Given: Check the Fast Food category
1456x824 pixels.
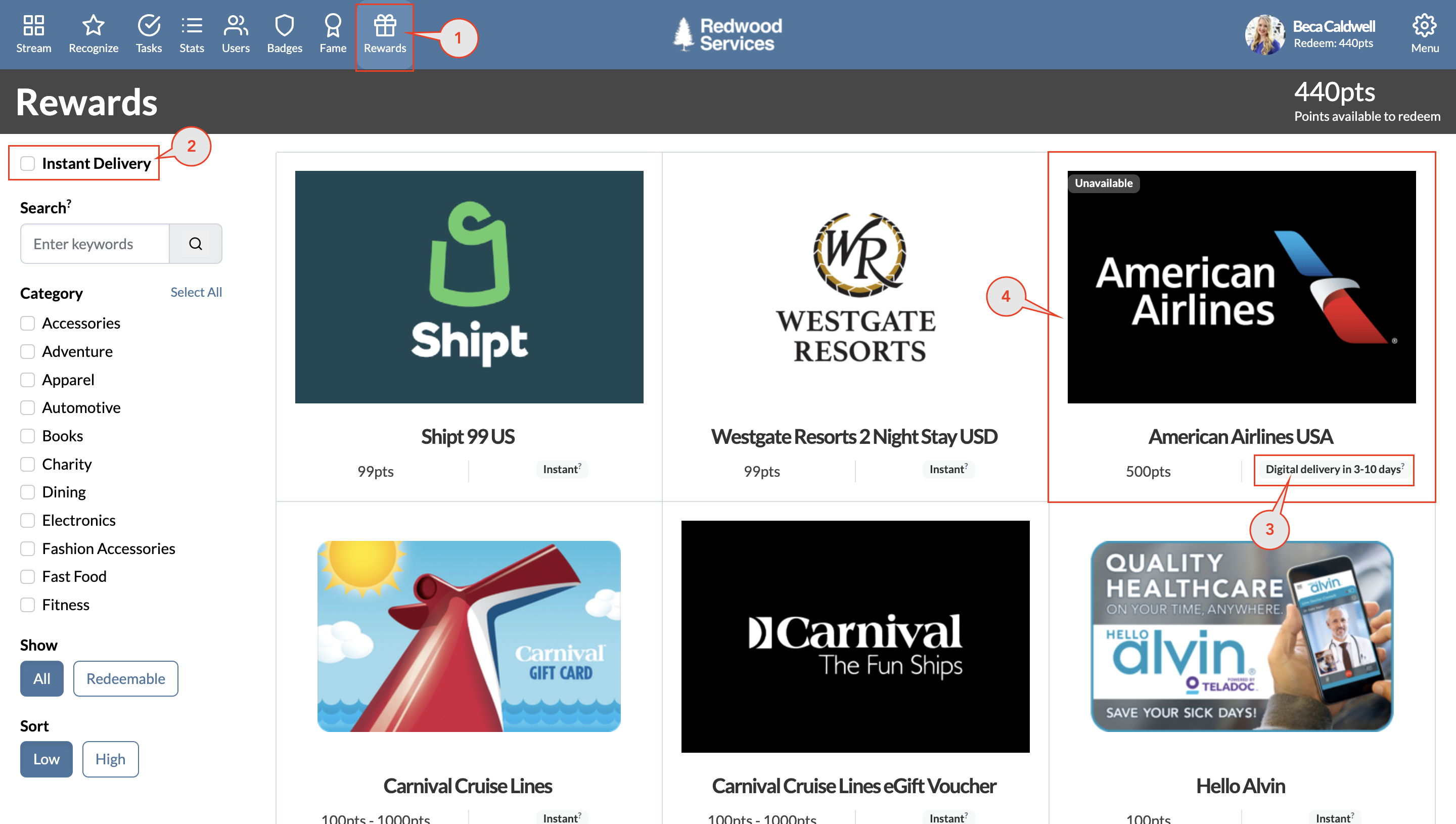Looking at the screenshot, I should [x=27, y=576].
